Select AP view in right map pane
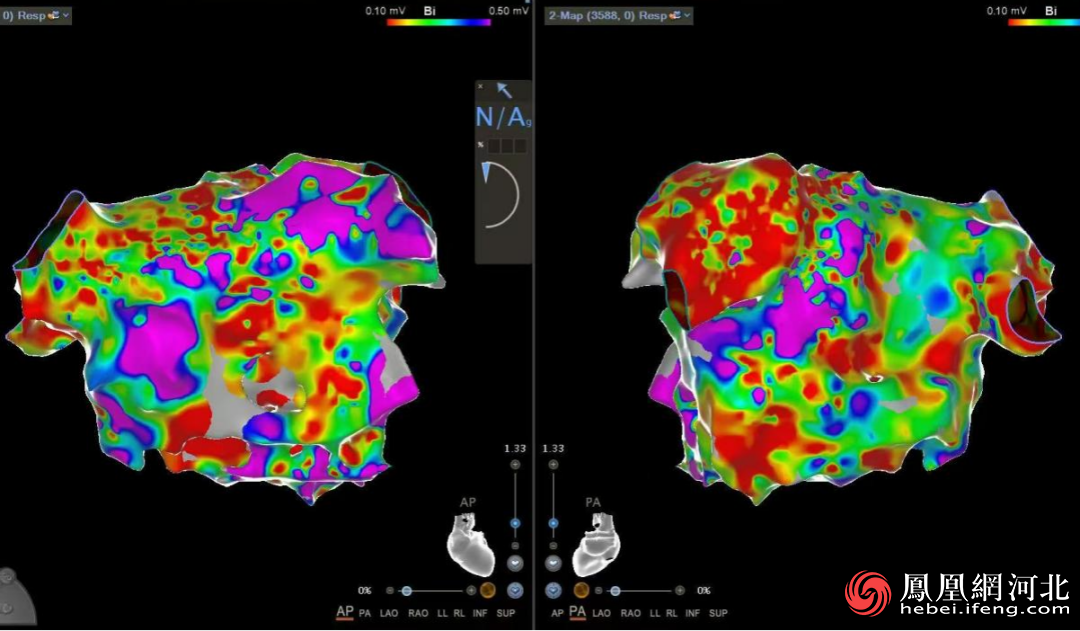The width and height of the screenshot is (1080, 631). pyautogui.click(x=558, y=613)
